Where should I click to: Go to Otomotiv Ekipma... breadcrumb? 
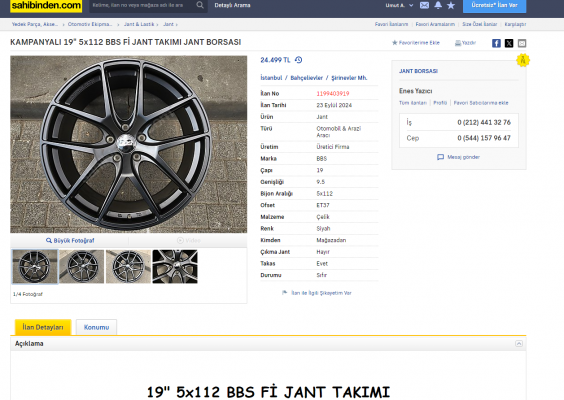90,24
